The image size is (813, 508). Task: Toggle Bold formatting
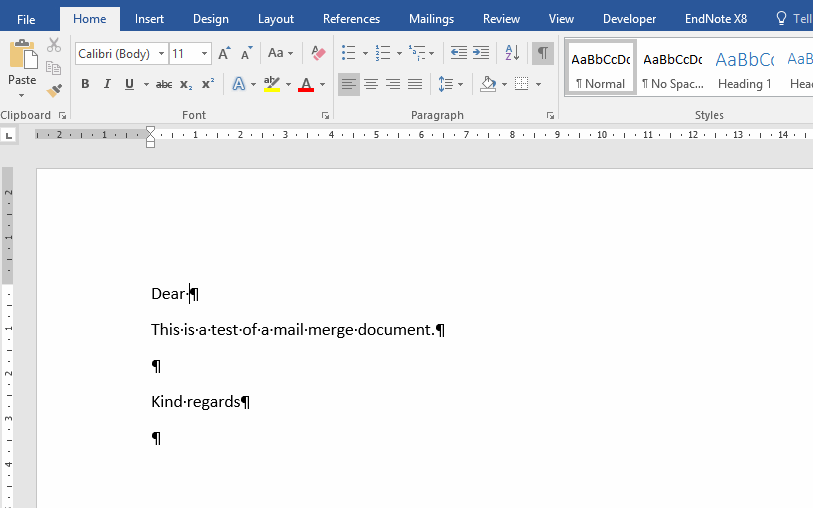tap(85, 85)
